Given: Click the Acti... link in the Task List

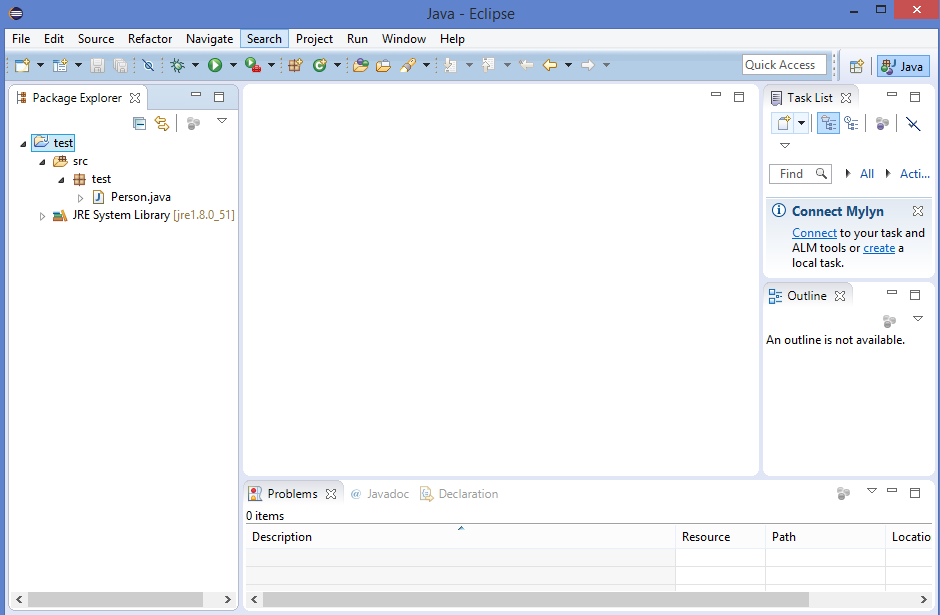Looking at the screenshot, I should coord(915,174).
